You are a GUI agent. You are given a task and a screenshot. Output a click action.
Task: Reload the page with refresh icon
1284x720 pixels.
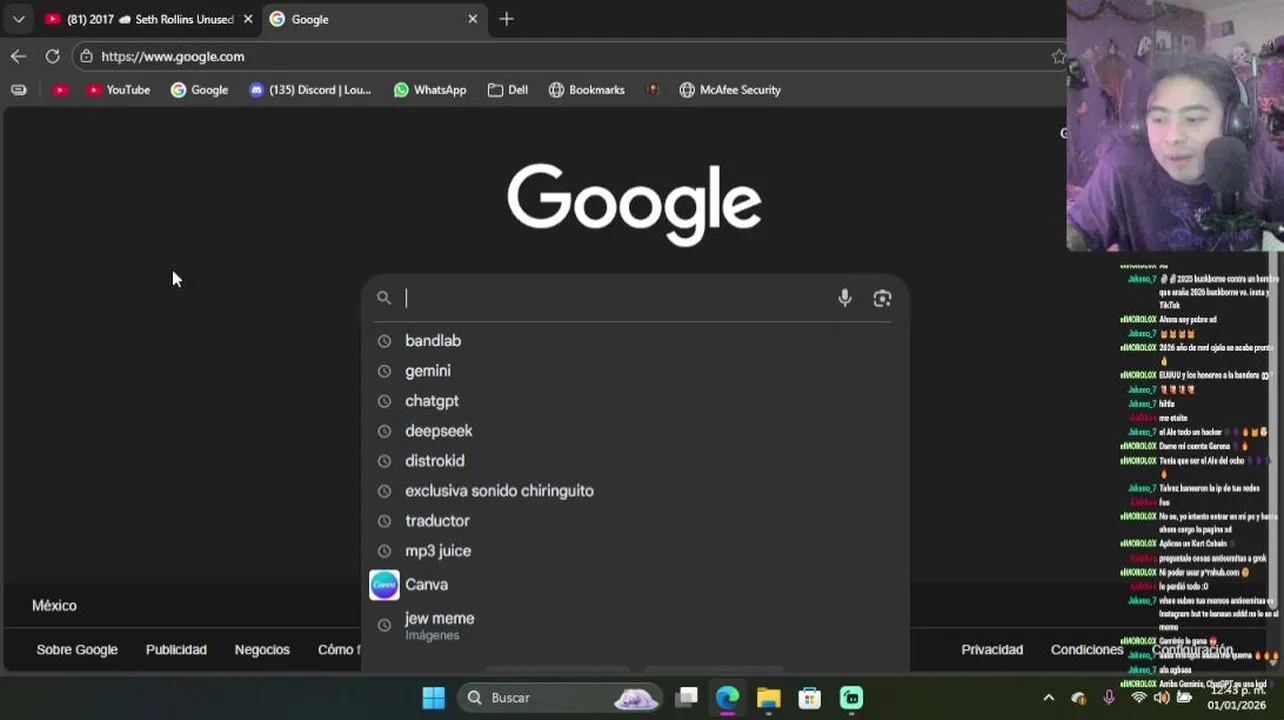pos(52,56)
